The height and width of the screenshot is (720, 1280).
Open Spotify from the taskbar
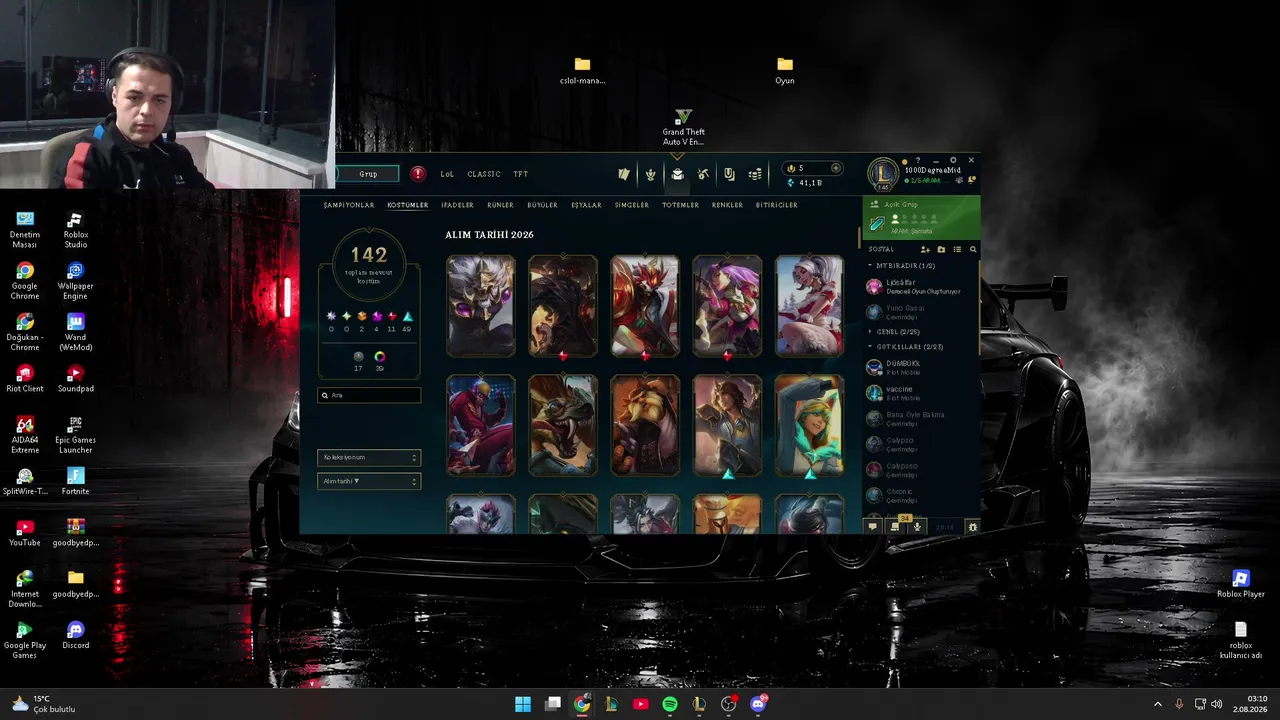pyautogui.click(x=670, y=704)
